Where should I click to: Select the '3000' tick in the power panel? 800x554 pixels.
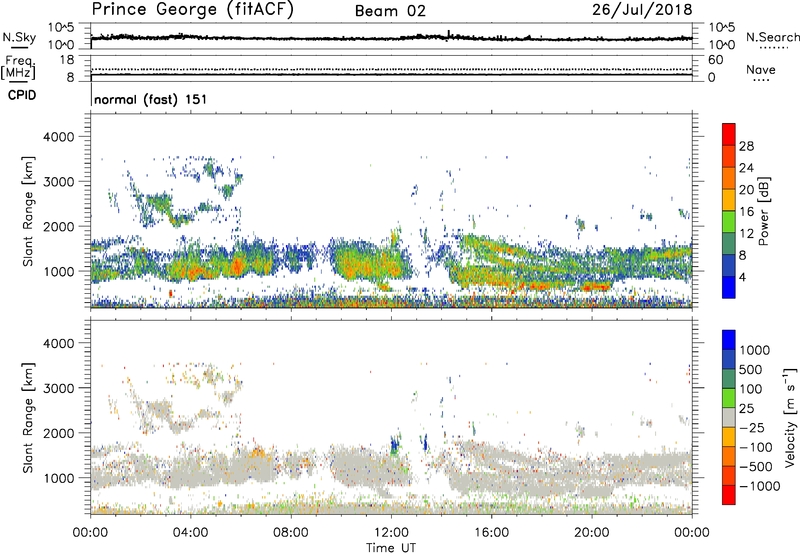click(59, 182)
